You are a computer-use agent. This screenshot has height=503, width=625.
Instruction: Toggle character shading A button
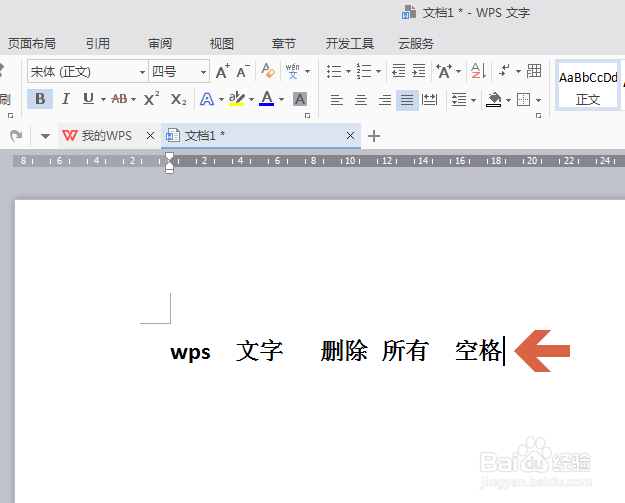tap(300, 99)
